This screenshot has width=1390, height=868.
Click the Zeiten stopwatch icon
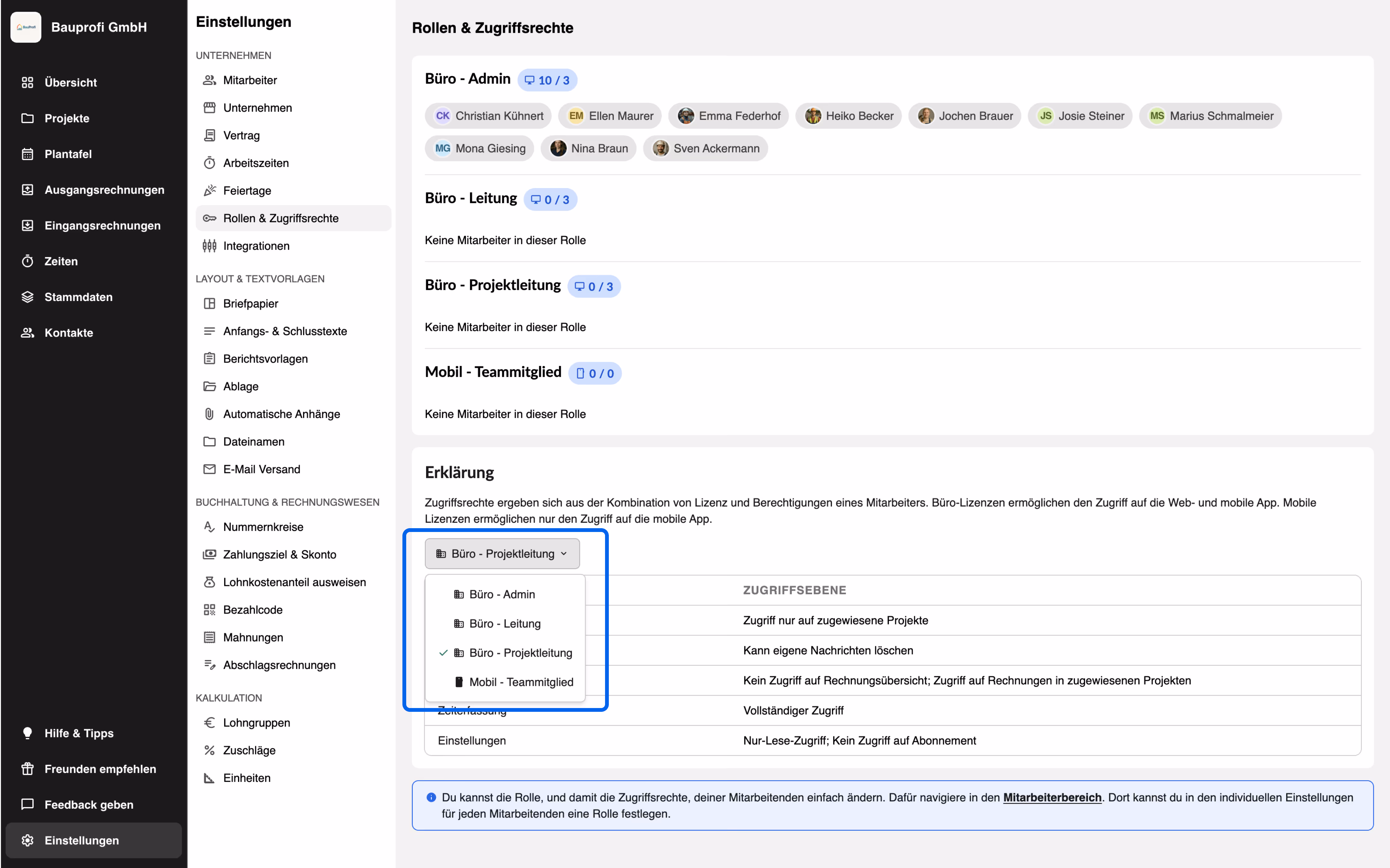27,261
